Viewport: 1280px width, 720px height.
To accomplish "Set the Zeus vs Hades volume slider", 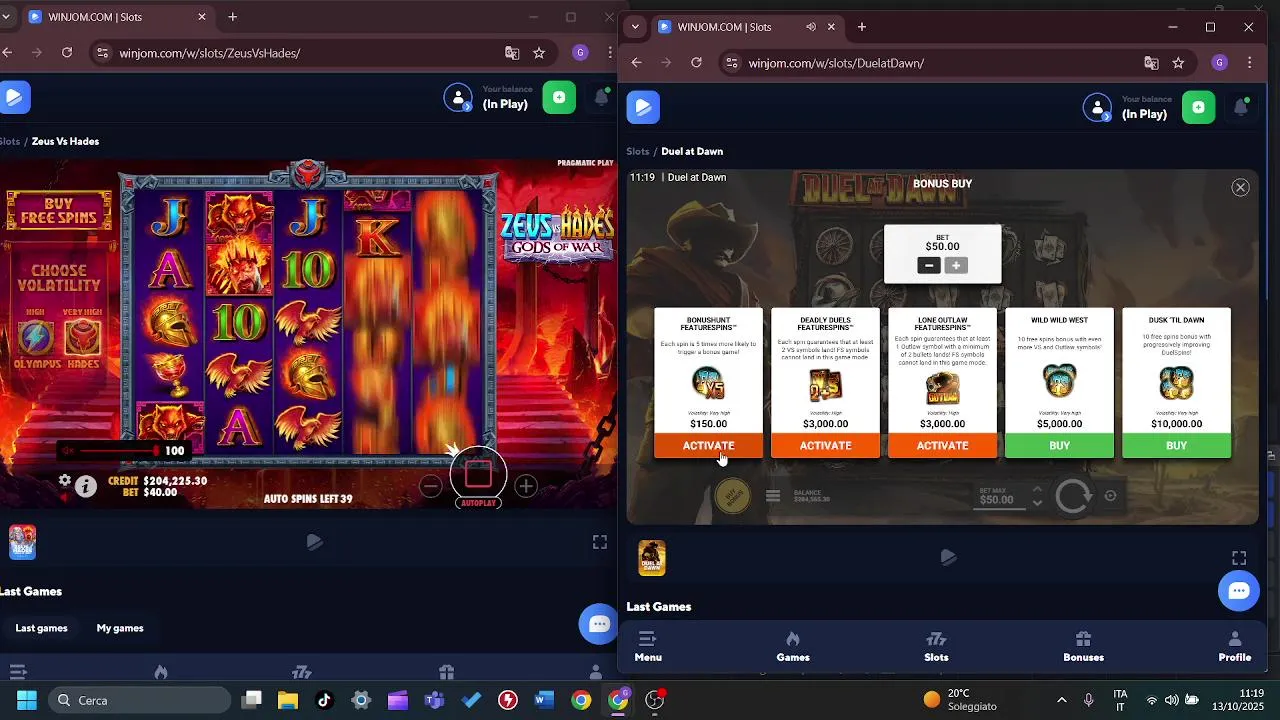I will point(118,451).
